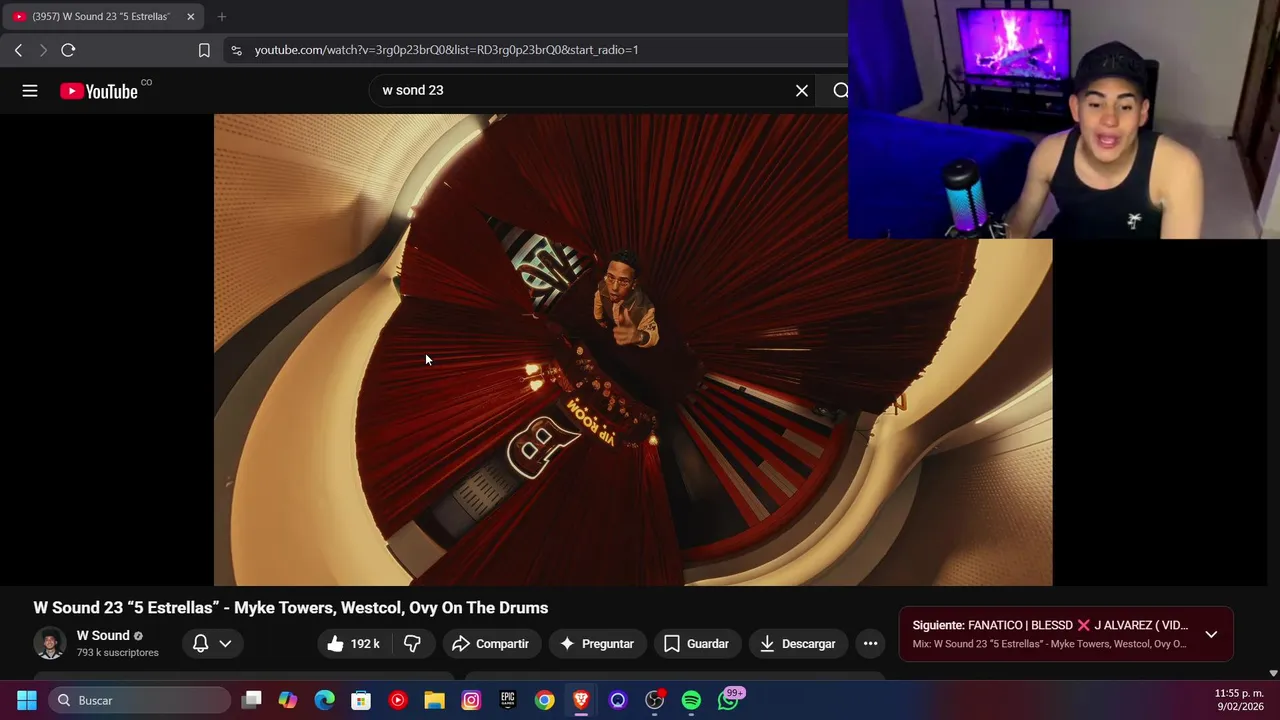Screen dimensions: 1280x720
Task: Click the browser forward arrow
Action: pyautogui.click(x=43, y=50)
